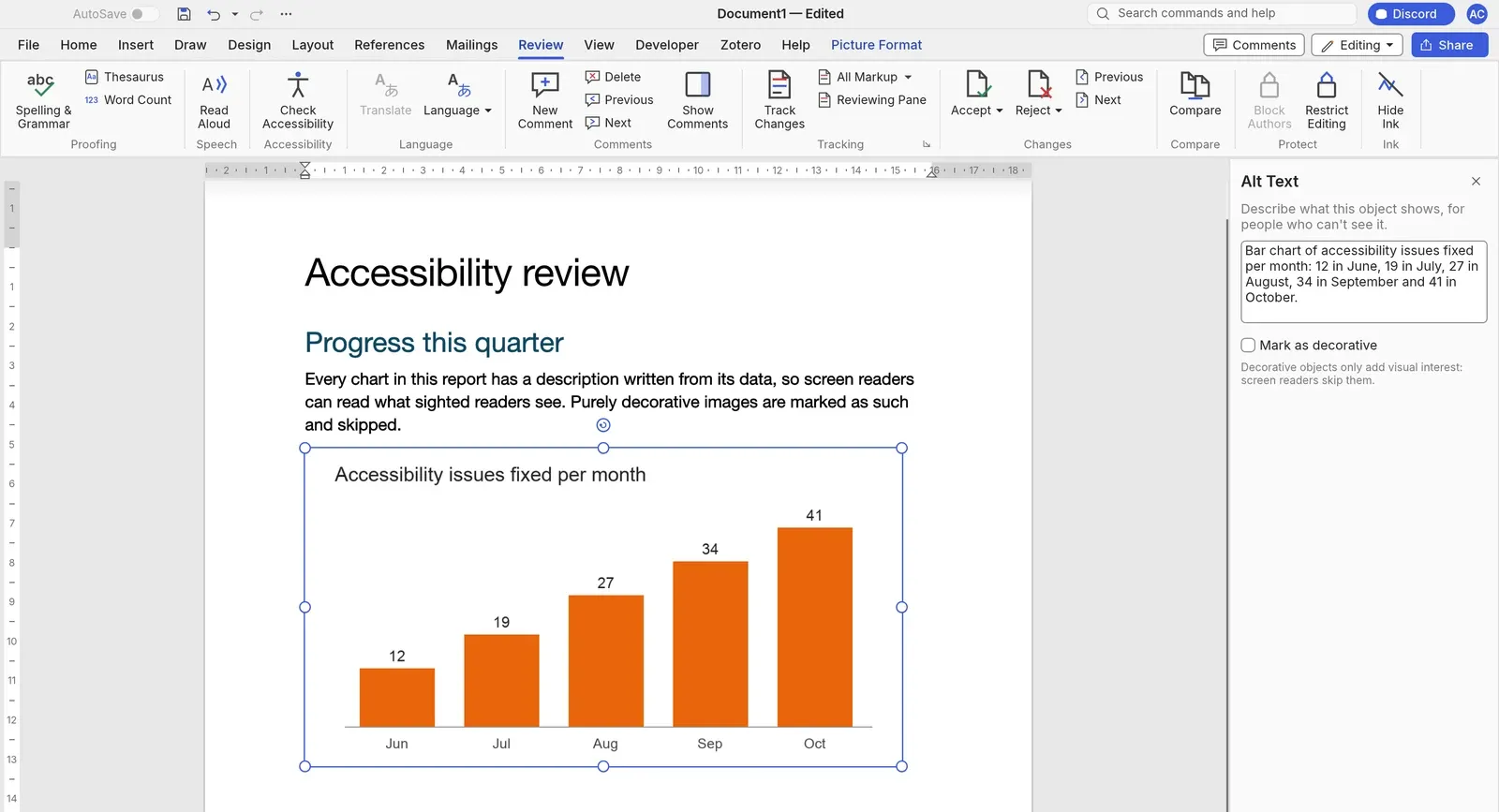Open the Picture Format tab
1499x812 pixels.
876,45
